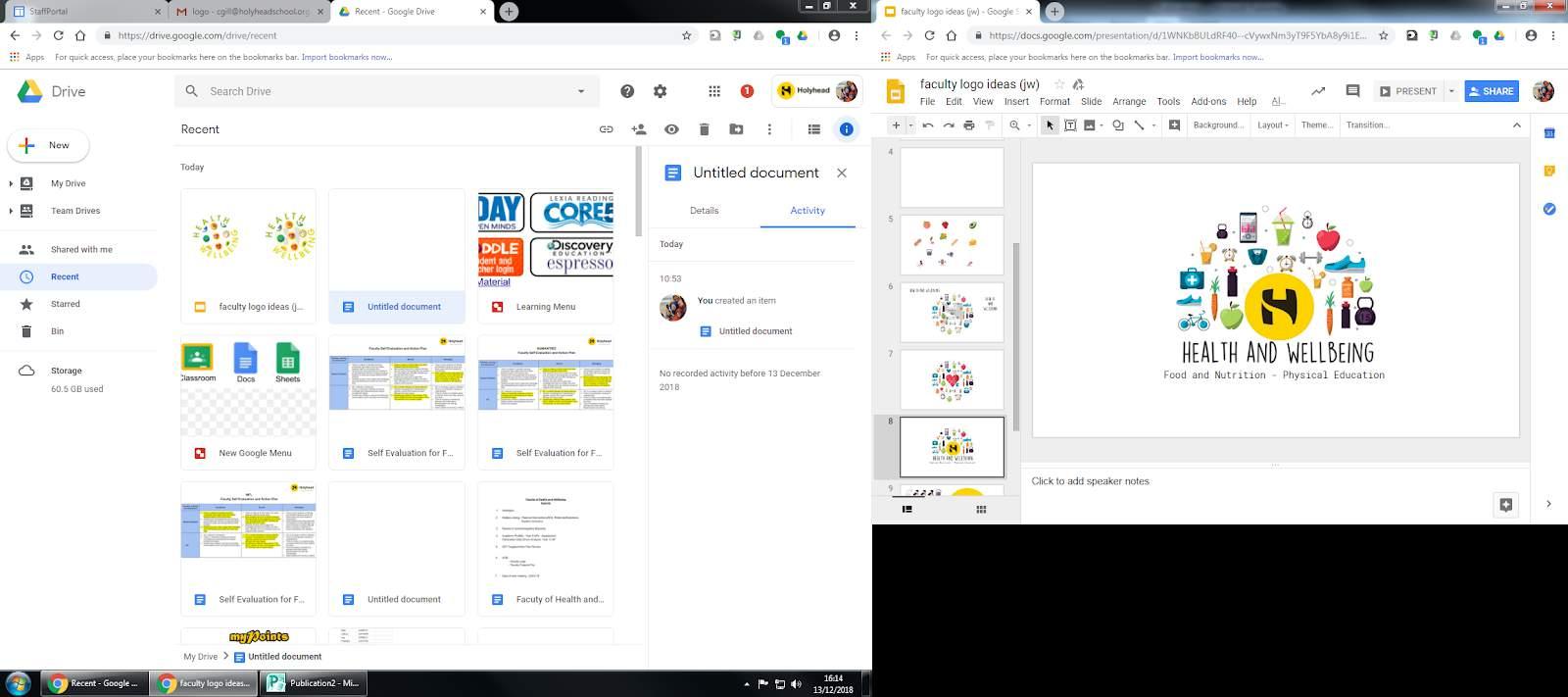Click the red notification badge in Drive

coord(747,91)
